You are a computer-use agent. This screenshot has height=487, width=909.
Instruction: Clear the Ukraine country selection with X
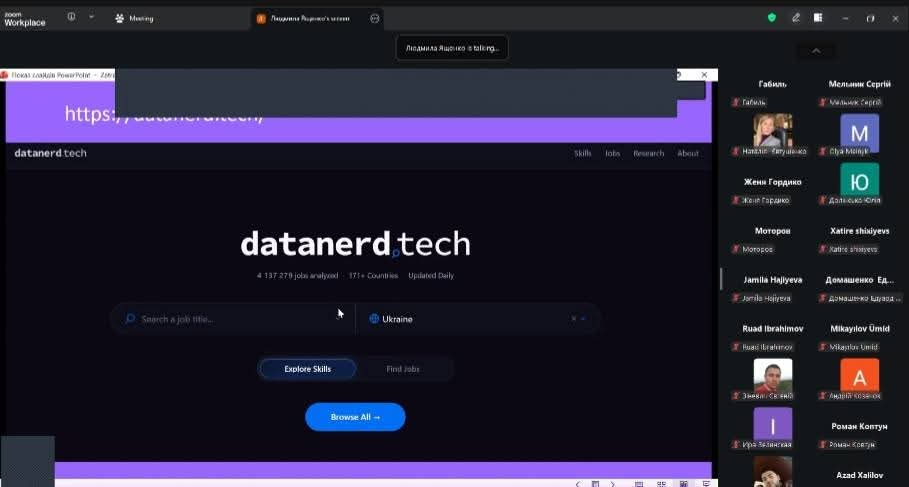pos(574,319)
